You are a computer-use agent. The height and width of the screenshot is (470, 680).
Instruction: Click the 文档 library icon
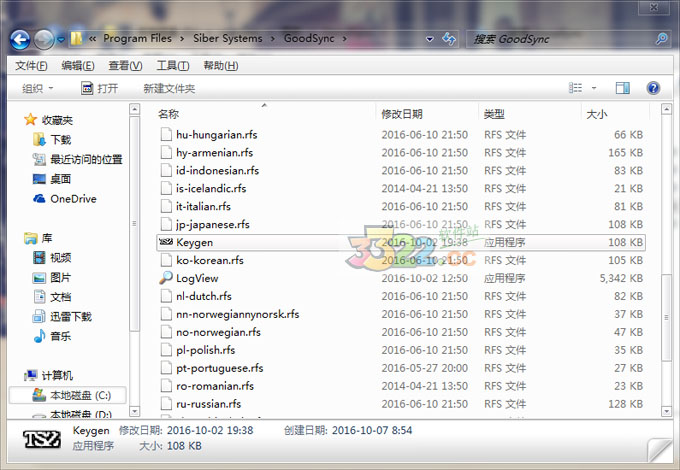(x=39, y=297)
